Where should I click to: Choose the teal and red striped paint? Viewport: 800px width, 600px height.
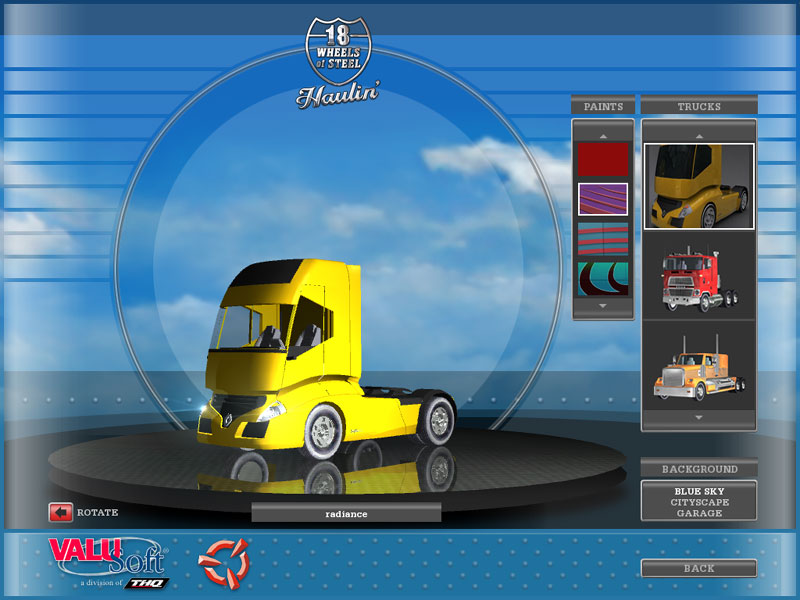(x=603, y=239)
